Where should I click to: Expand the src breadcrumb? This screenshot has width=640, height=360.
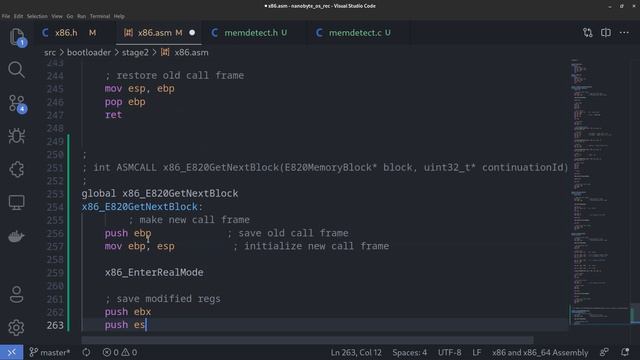pyautogui.click(x=50, y=53)
